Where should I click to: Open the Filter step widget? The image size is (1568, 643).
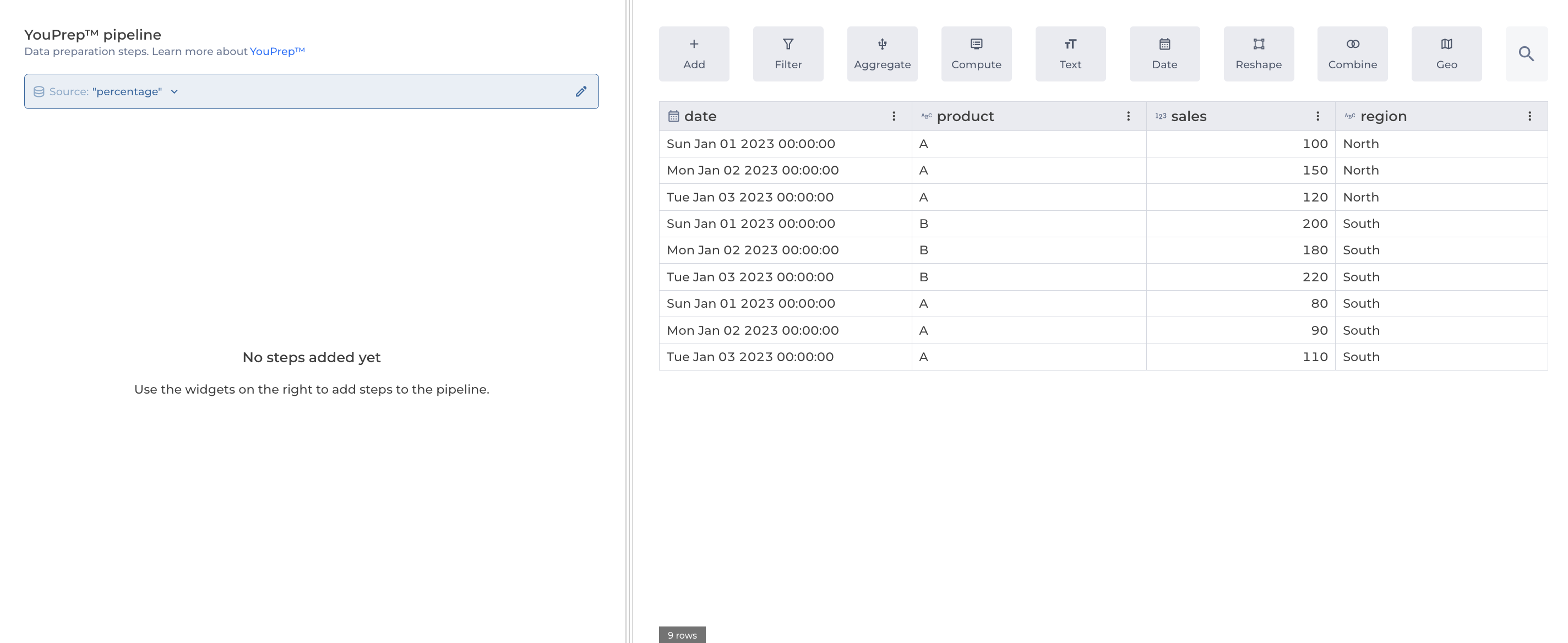pyautogui.click(x=788, y=53)
